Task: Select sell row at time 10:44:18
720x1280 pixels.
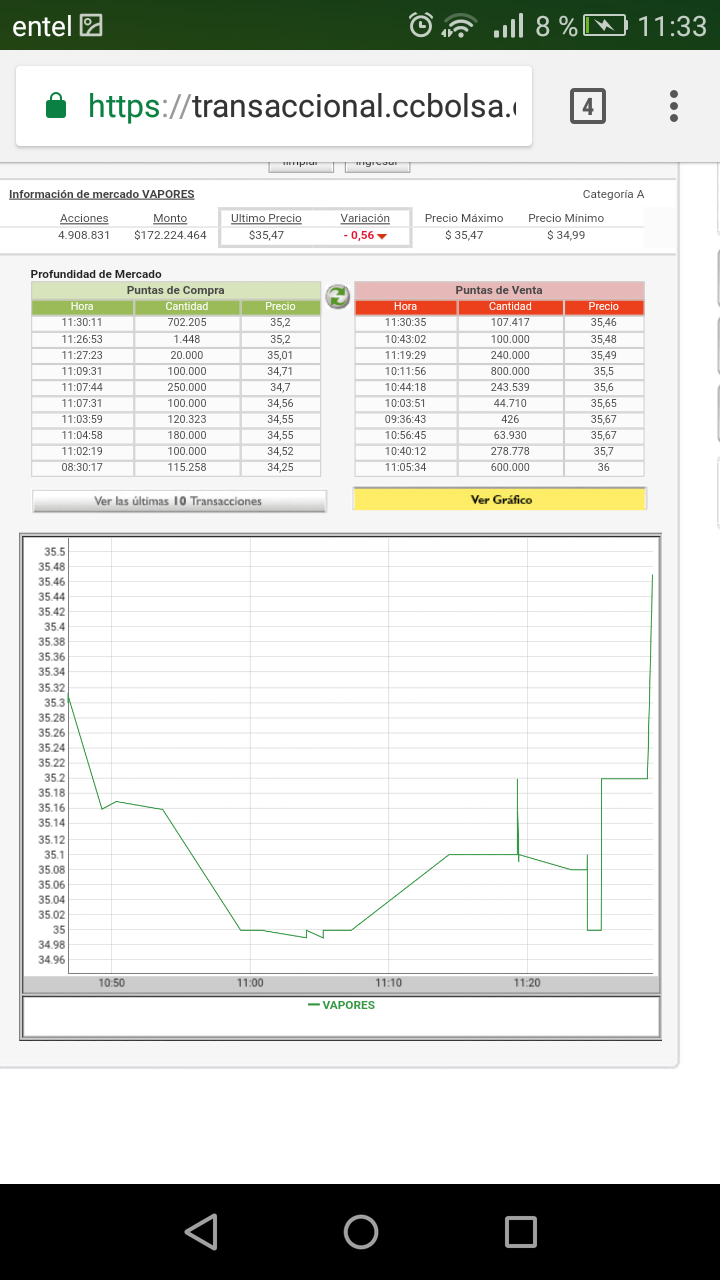Action: [x=499, y=387]
